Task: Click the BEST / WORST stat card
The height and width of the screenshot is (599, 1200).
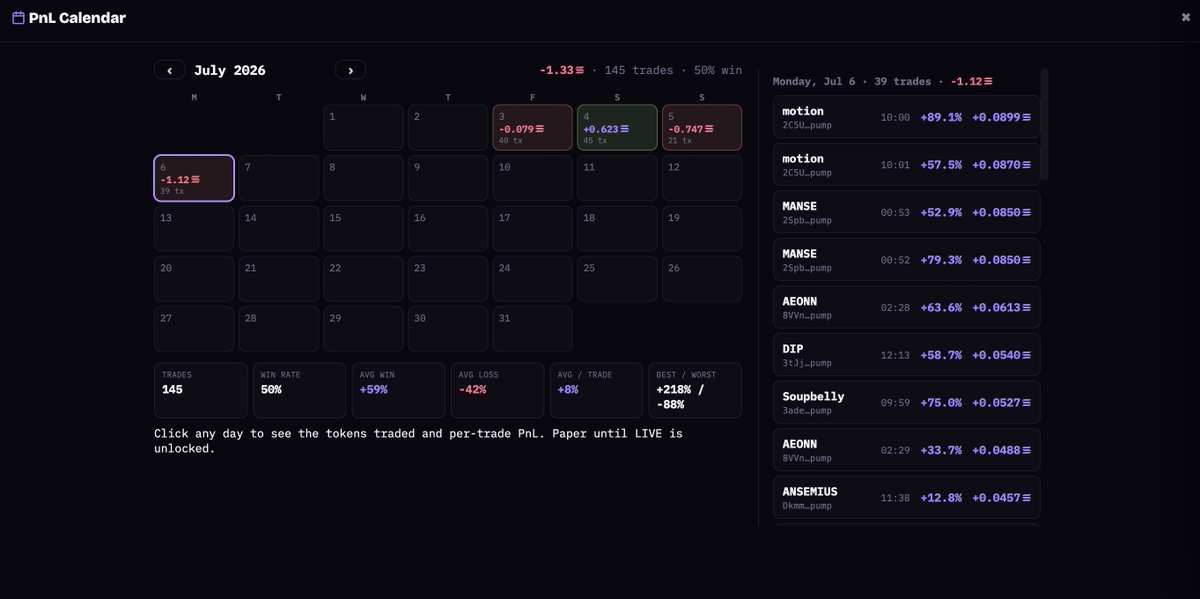Action: tap(695, 390)
